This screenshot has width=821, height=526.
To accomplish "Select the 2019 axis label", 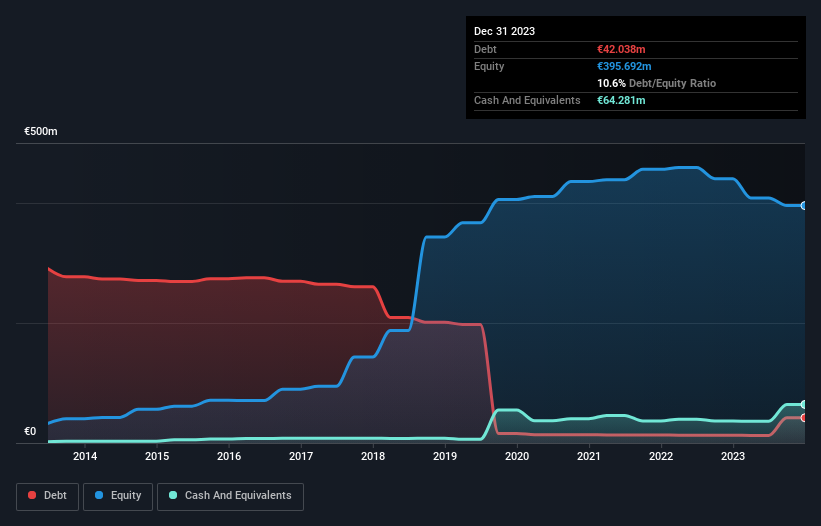I will pyautogui.click(x=445, y=456).
